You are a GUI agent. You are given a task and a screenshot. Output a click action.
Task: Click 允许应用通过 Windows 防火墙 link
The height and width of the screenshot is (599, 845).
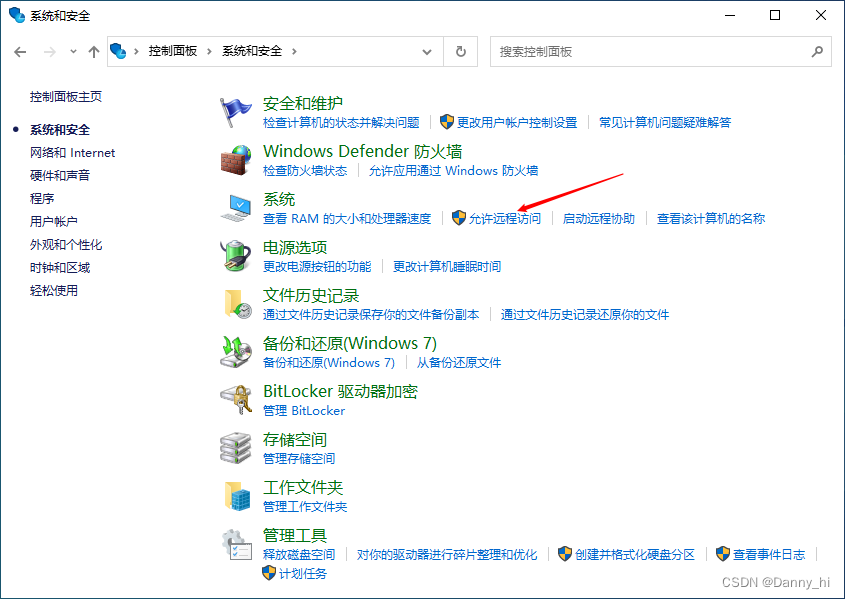(x=453, y=171)
